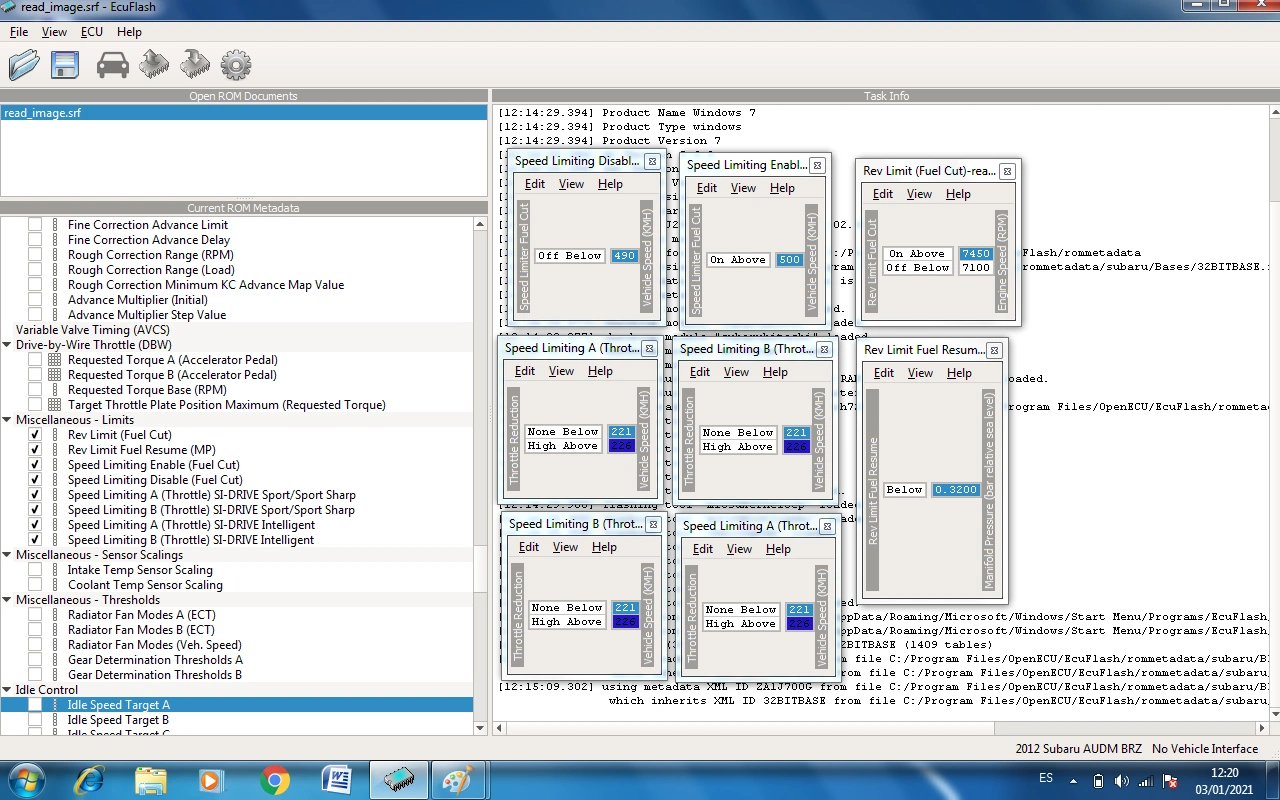Launch Internet Explorer from the taskbar

coord(90,780)
